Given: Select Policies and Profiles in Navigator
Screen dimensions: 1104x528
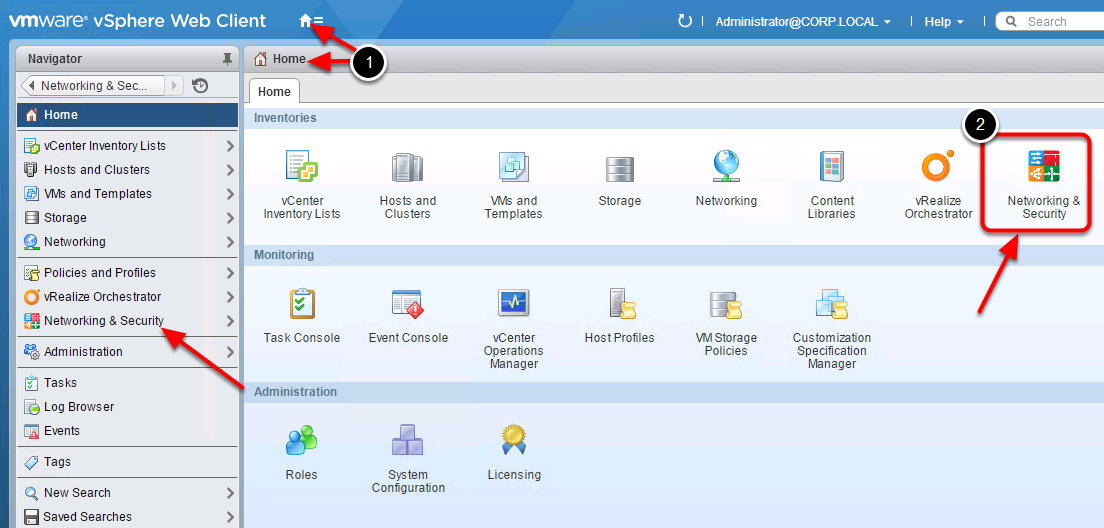Looking at the screenshot, I should (128, 272).
